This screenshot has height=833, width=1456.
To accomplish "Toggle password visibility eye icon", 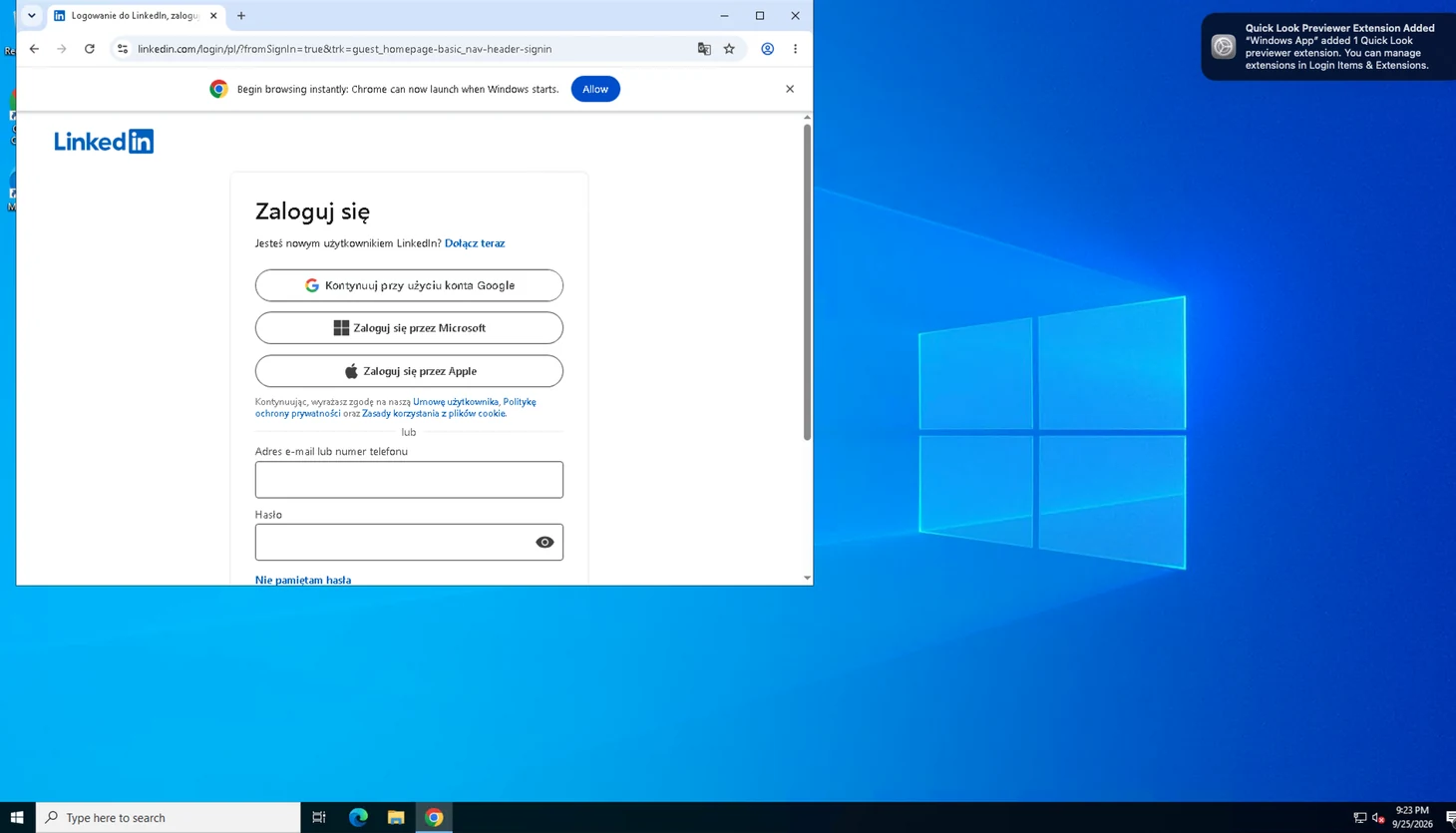I will click(545, 543).
